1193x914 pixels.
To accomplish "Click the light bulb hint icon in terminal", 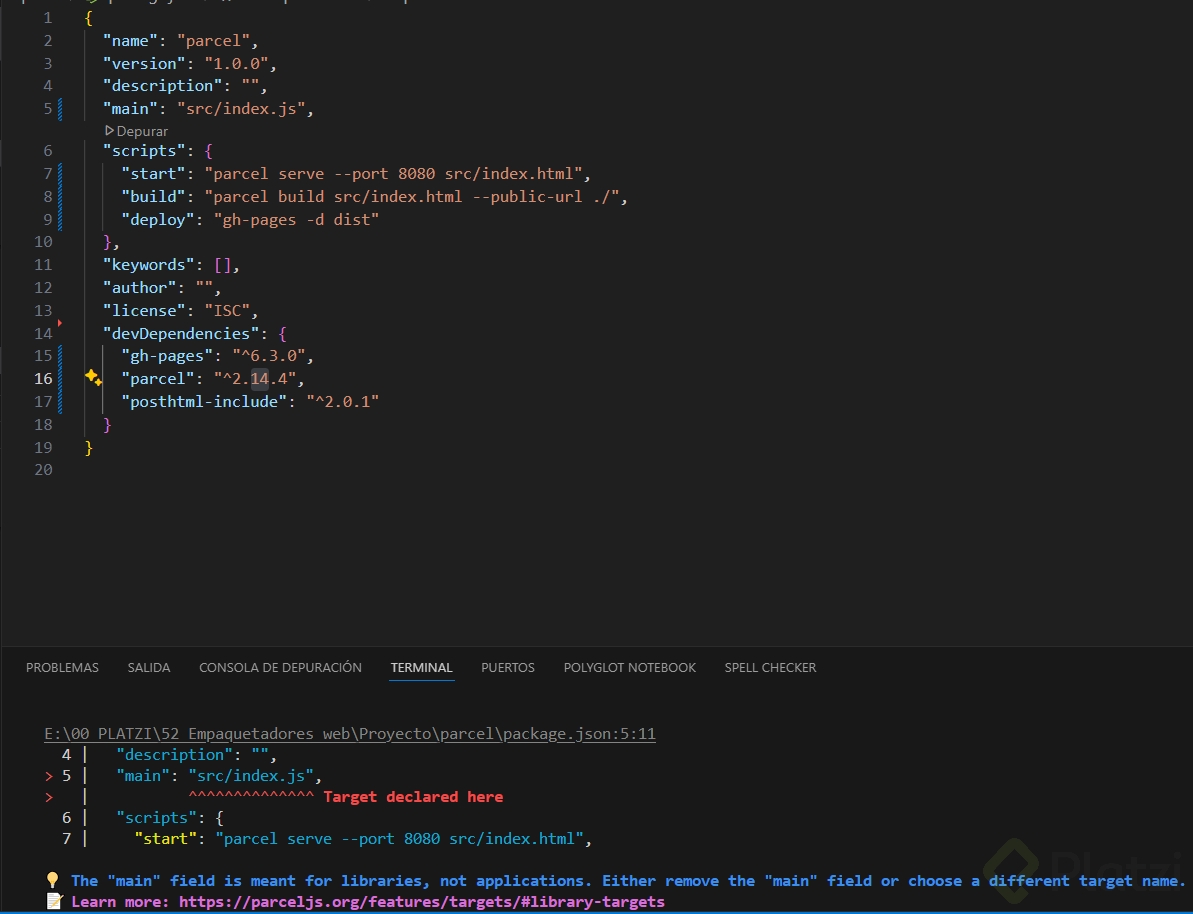I will click(x=52, y=881).
